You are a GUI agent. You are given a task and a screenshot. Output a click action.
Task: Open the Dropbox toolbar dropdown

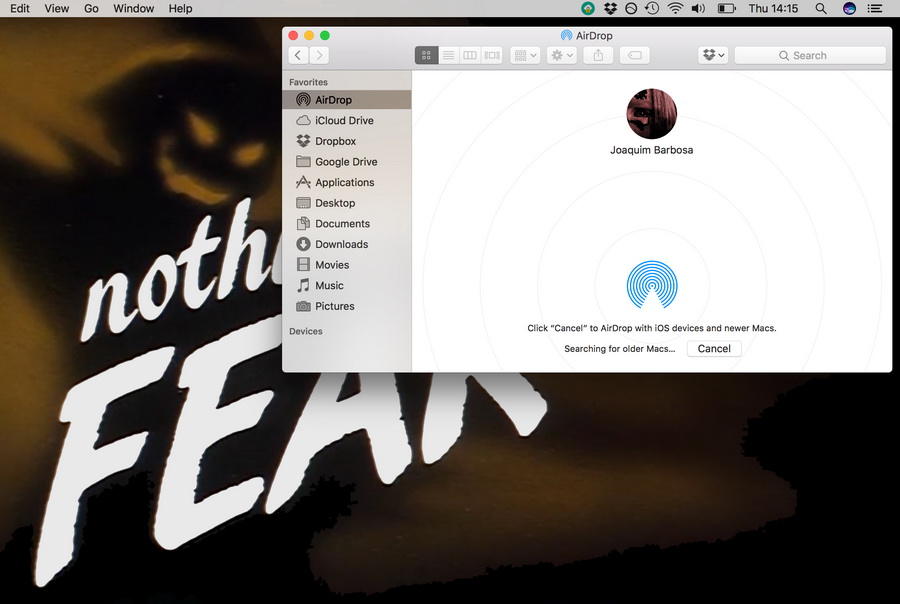[x=713, y=56]
